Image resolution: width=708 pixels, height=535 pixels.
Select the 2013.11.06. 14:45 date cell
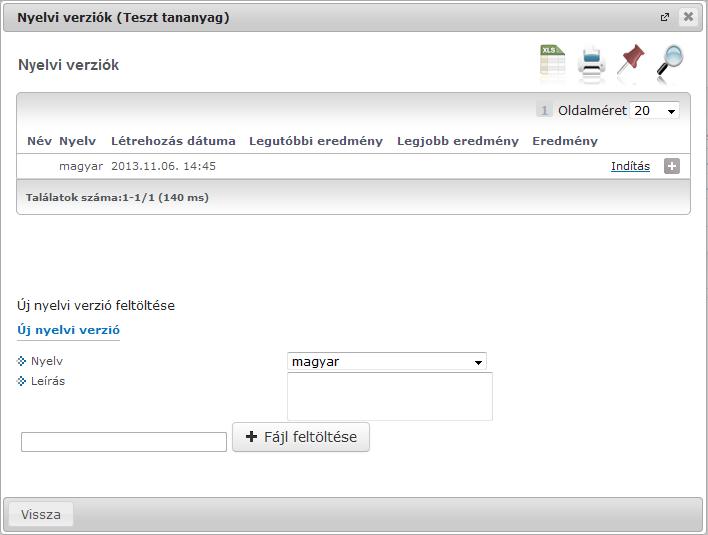[x=163, y=166]
